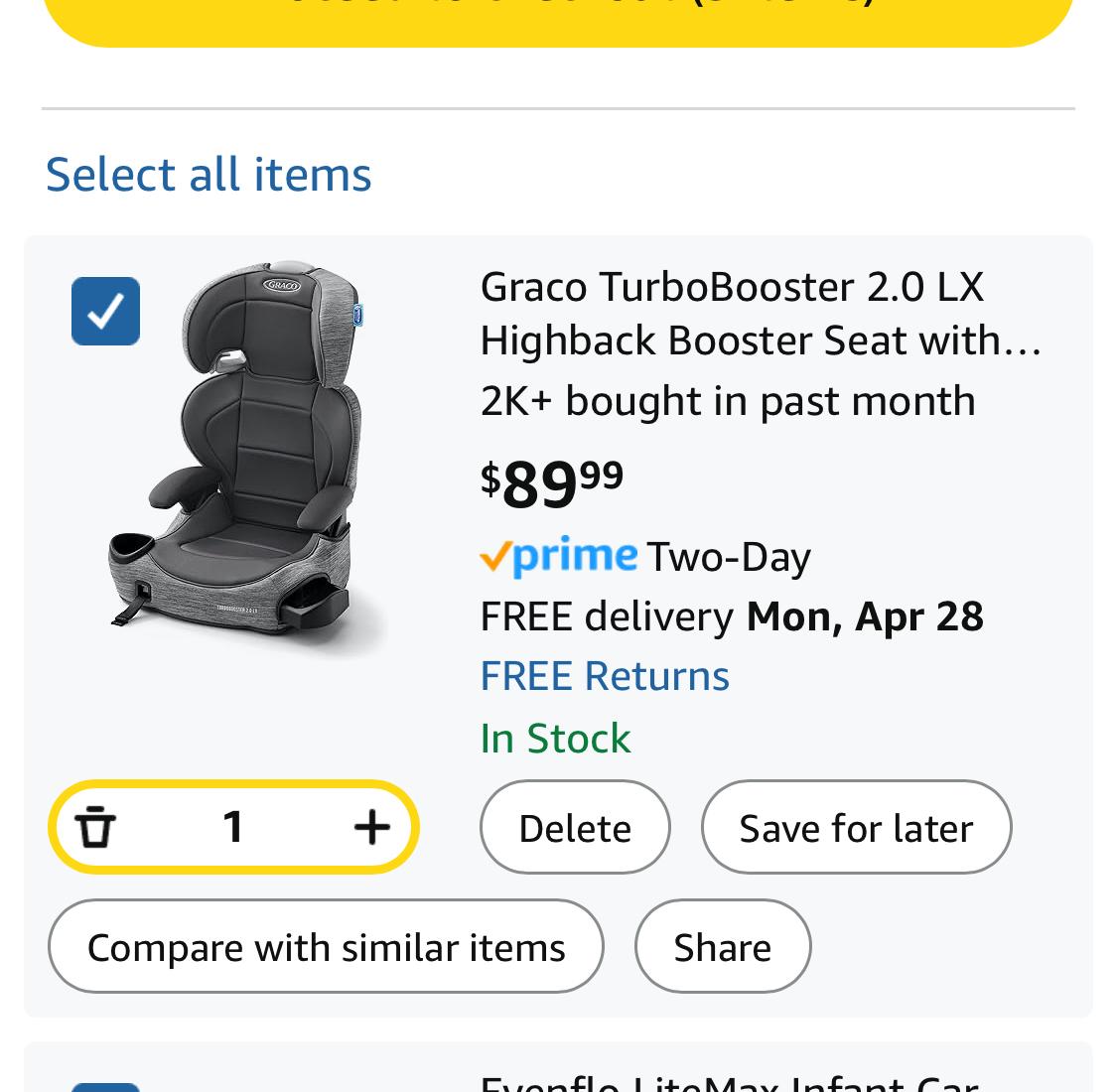Tap the yellow checkout button at top
Screen dimensions: 1117x1092
pyautogui.click(x=558, y=15)
